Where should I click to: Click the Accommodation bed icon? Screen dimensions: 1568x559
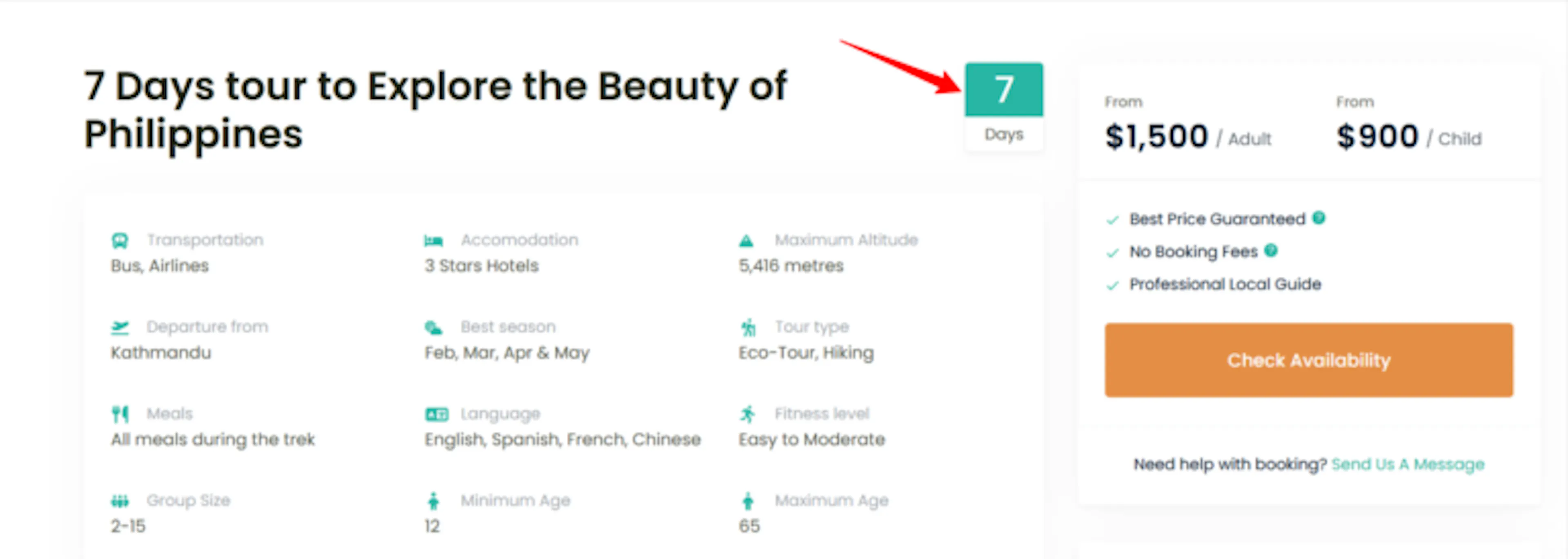(433, 241)
